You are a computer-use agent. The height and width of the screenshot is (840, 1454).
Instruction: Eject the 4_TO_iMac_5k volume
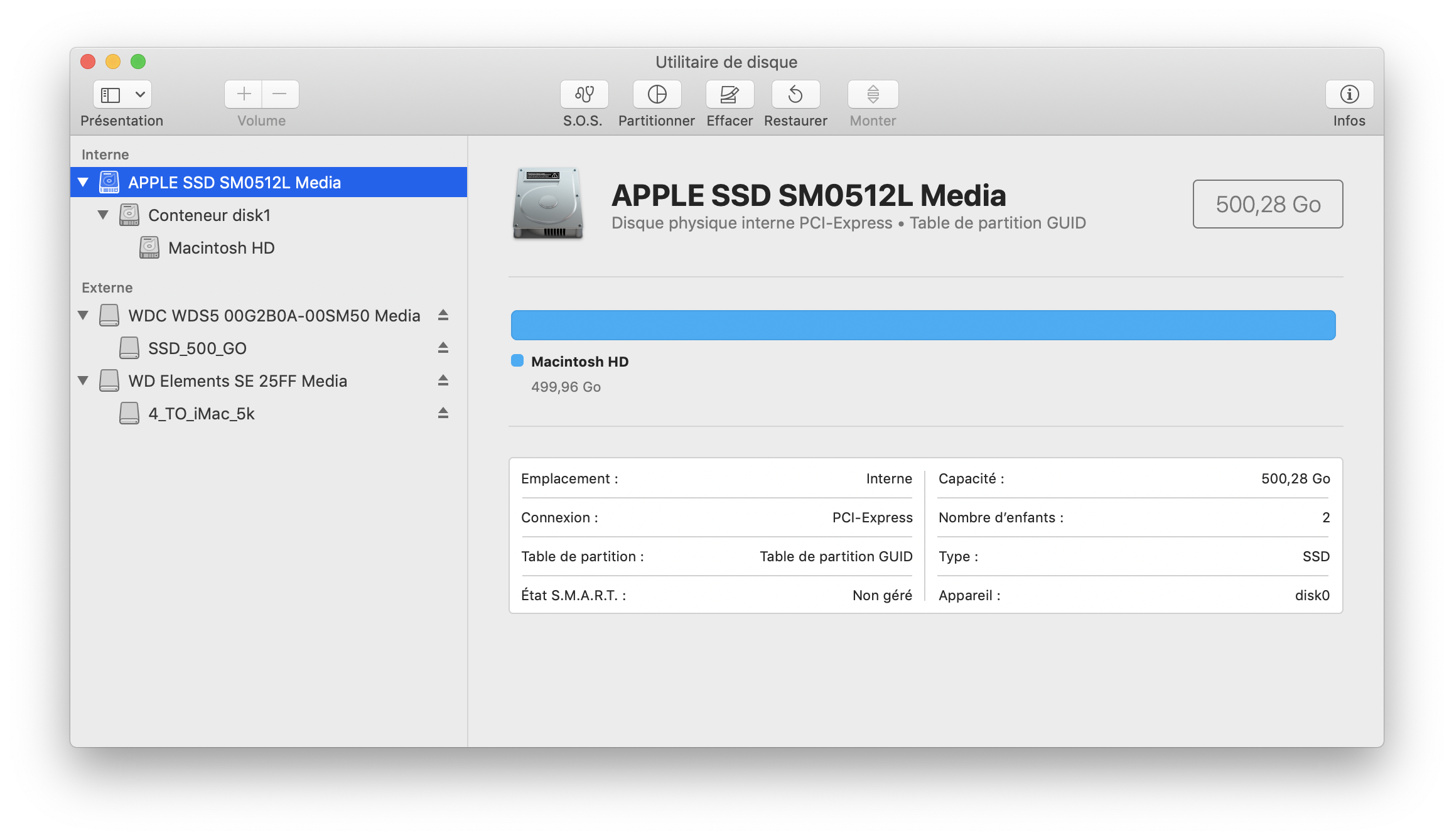tap(443, 413)
